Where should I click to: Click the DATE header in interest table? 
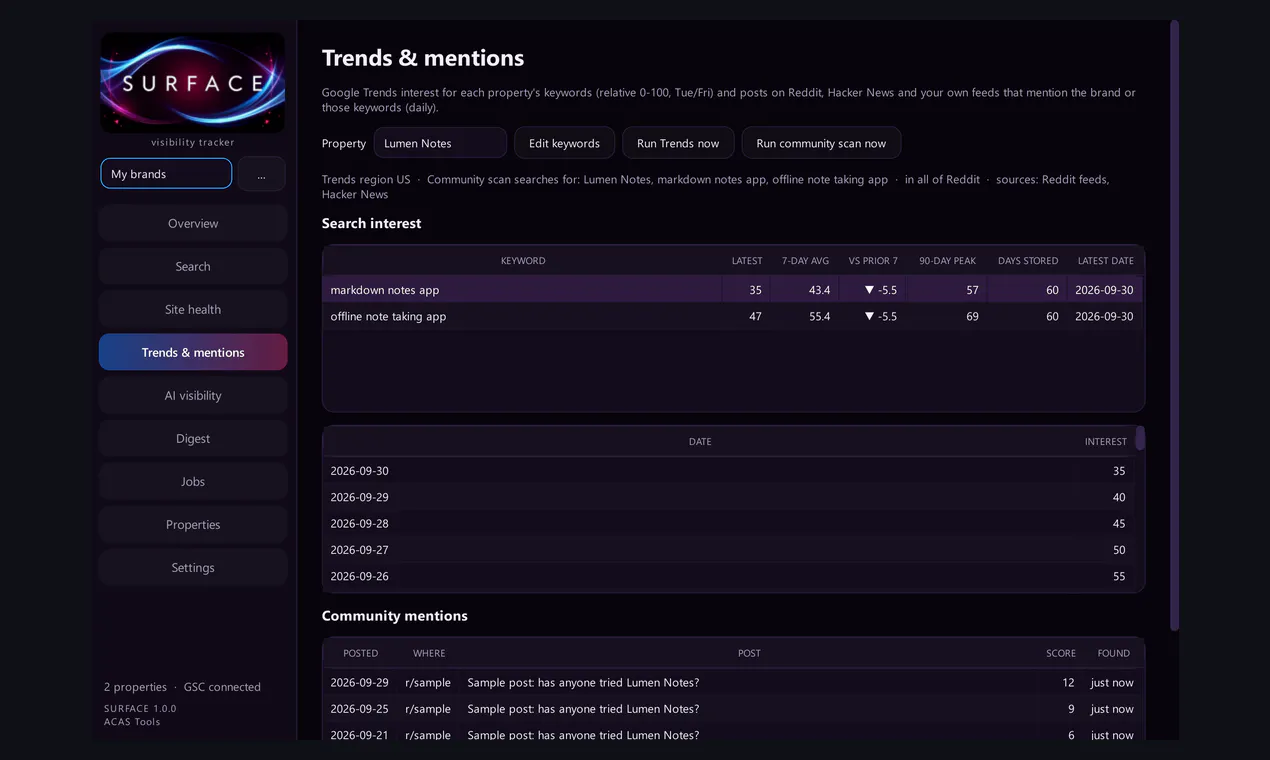700,442
